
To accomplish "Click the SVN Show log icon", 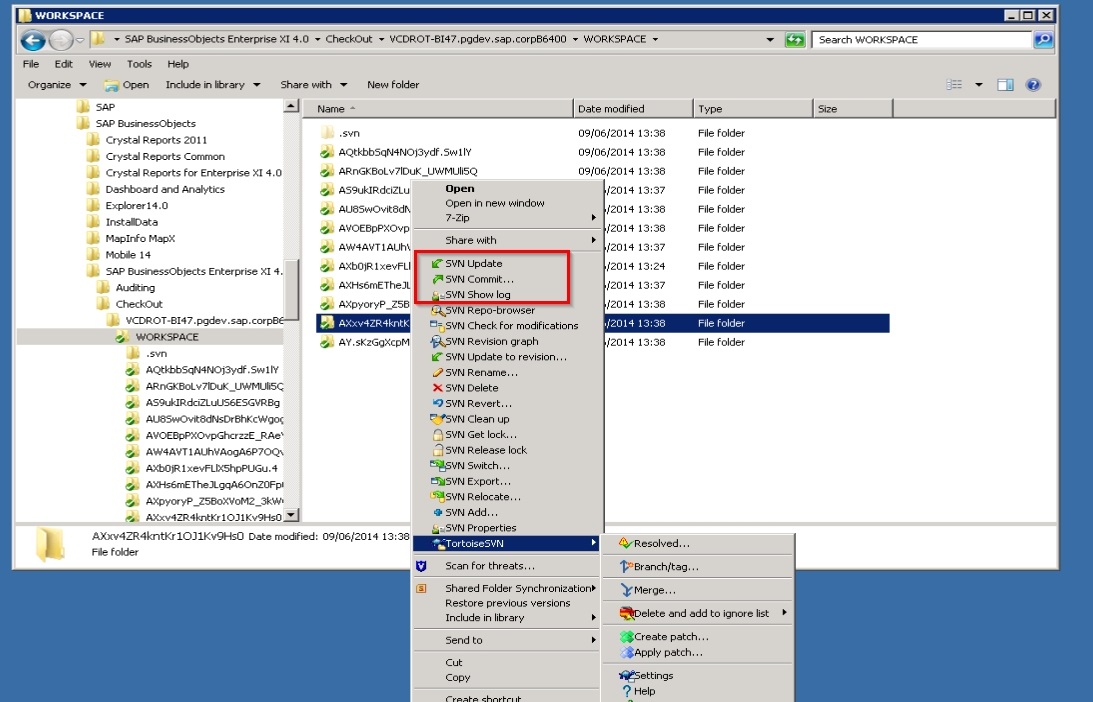I will (437, 295).
